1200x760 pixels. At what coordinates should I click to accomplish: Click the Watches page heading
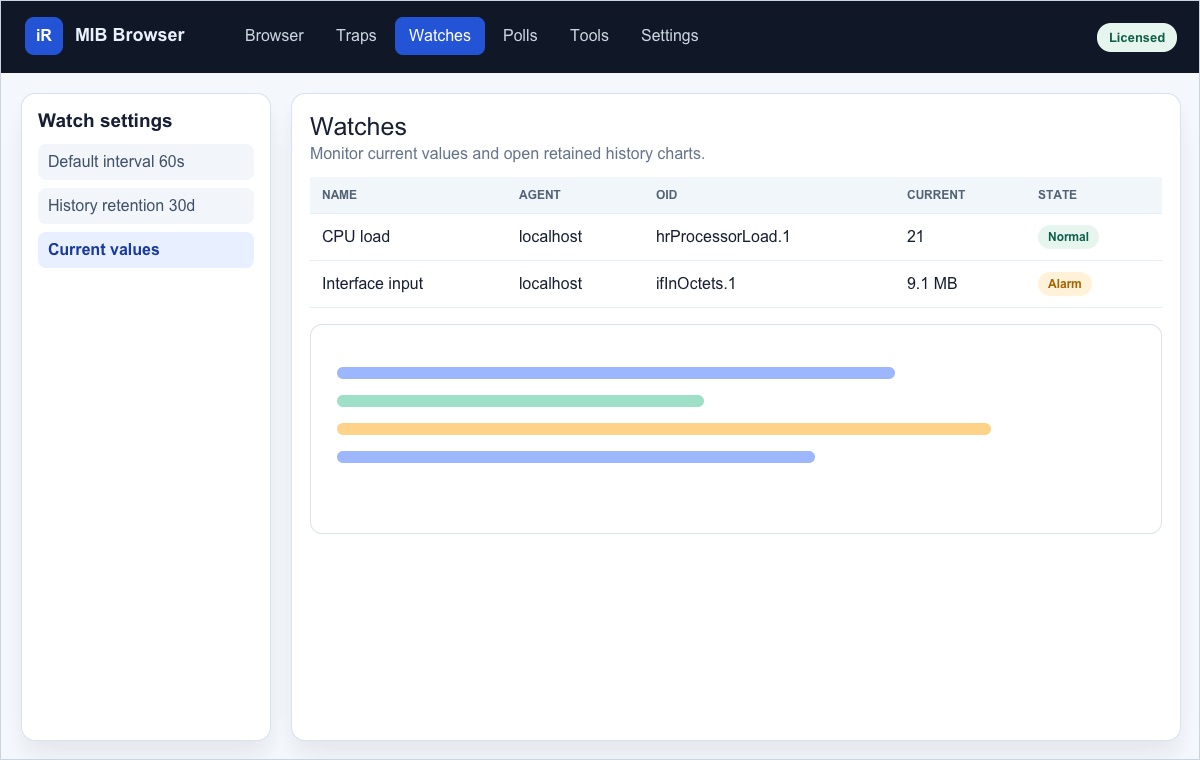tap(358, 127)
